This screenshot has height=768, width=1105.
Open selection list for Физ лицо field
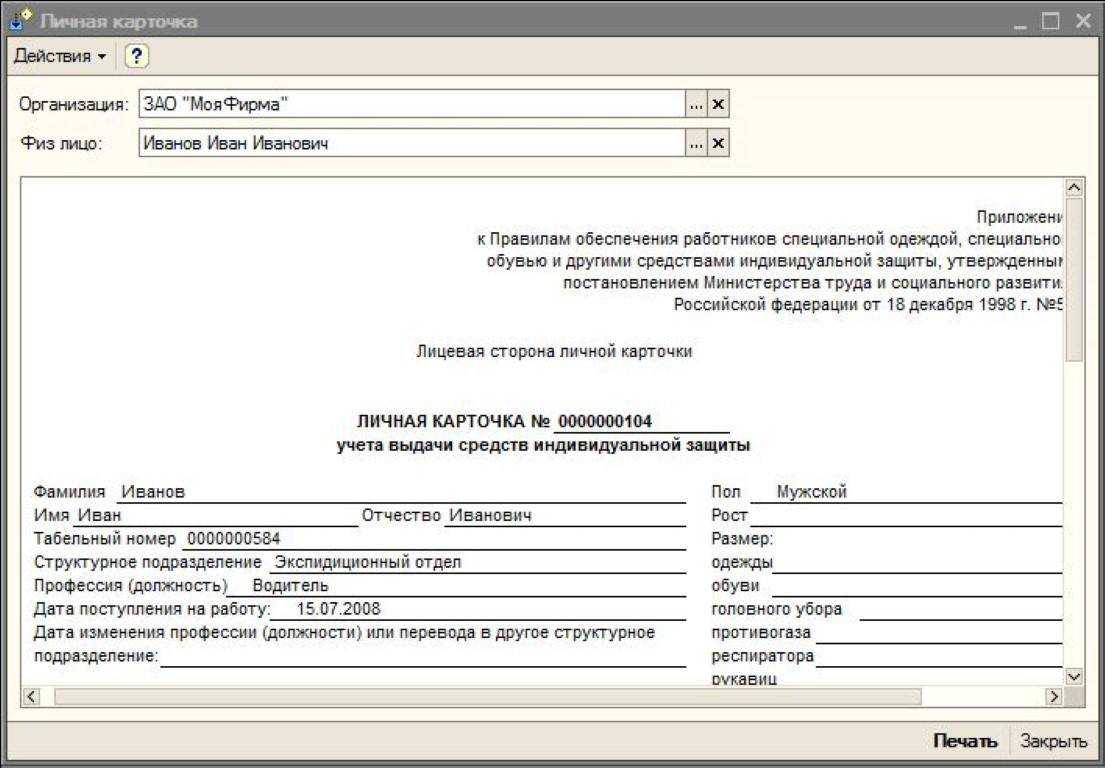[697, 143]
